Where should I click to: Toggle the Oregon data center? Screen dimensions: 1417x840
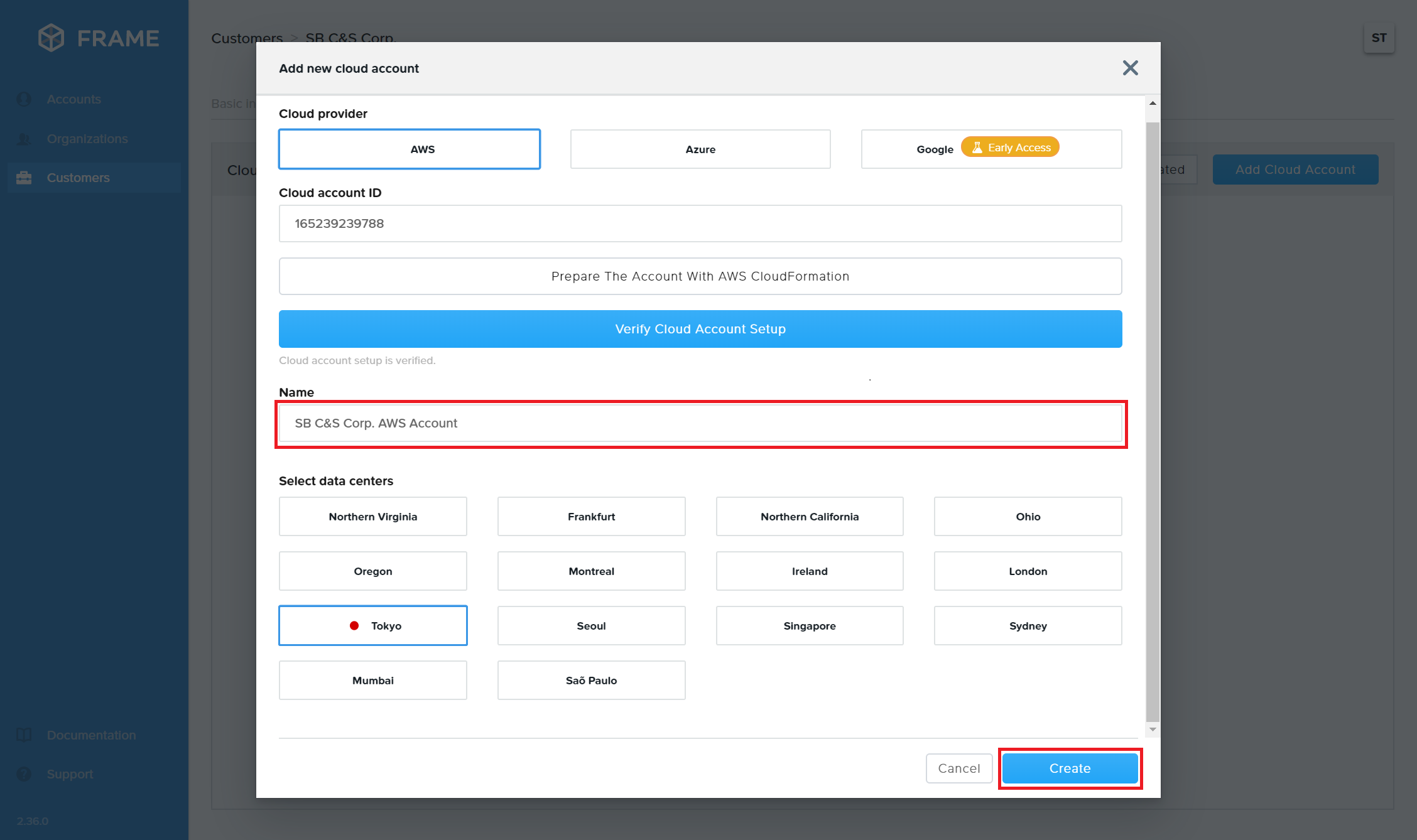(x=373, y=571)
